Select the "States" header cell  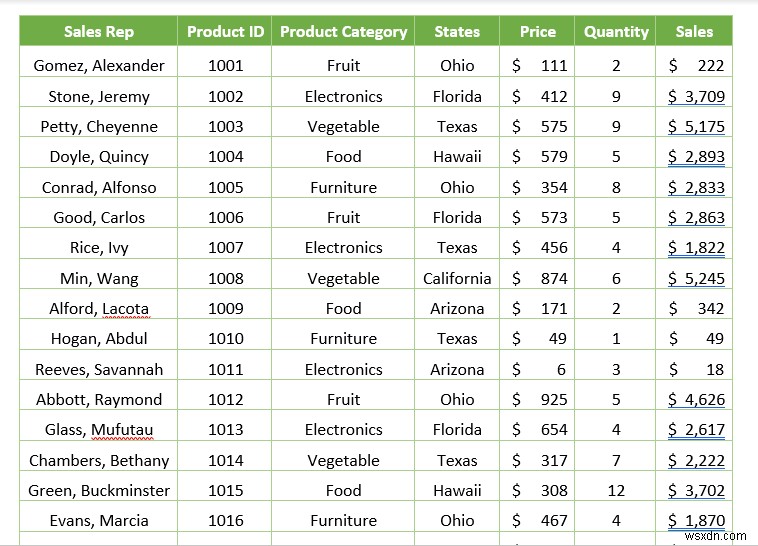(457, 31)
